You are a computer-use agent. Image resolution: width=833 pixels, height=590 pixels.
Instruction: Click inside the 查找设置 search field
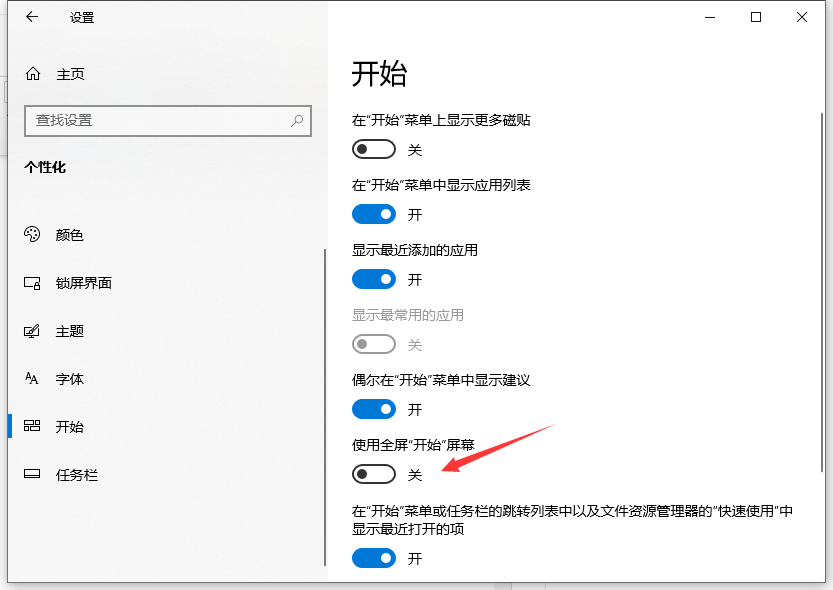click(x=150, y=120)
